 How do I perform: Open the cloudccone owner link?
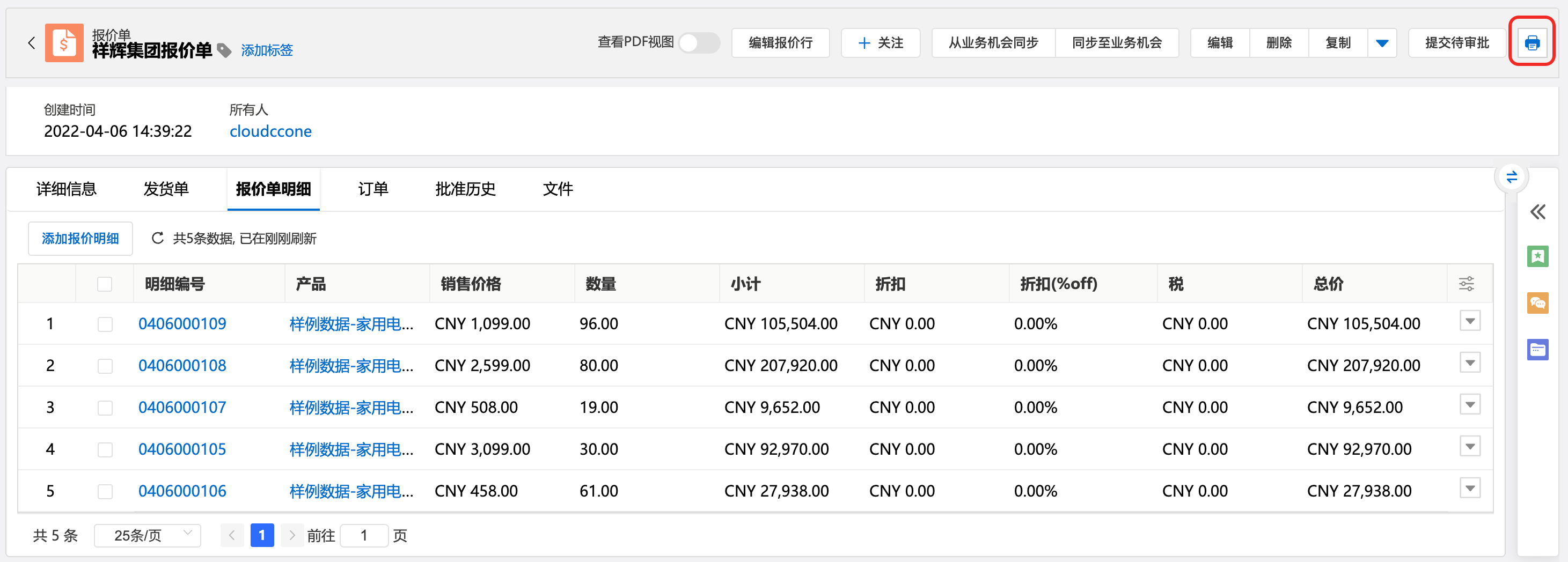[x=270, y=131]
